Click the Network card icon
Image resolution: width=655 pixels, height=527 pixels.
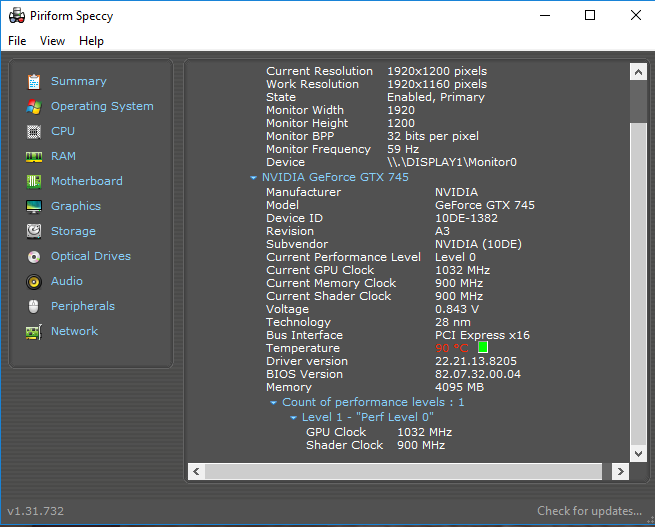pos(34,332)
